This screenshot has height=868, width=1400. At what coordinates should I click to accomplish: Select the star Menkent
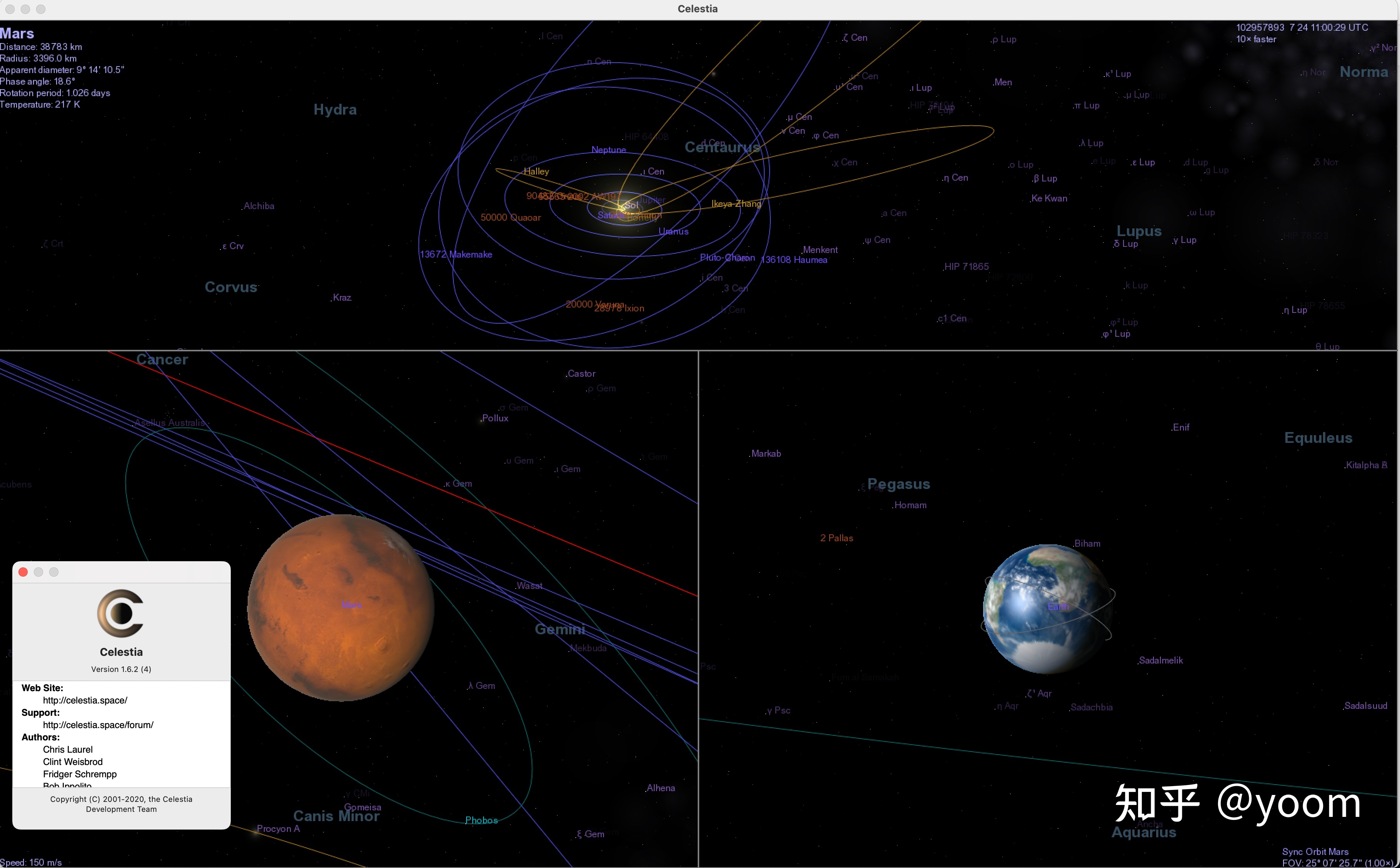[x=820, y=250]
